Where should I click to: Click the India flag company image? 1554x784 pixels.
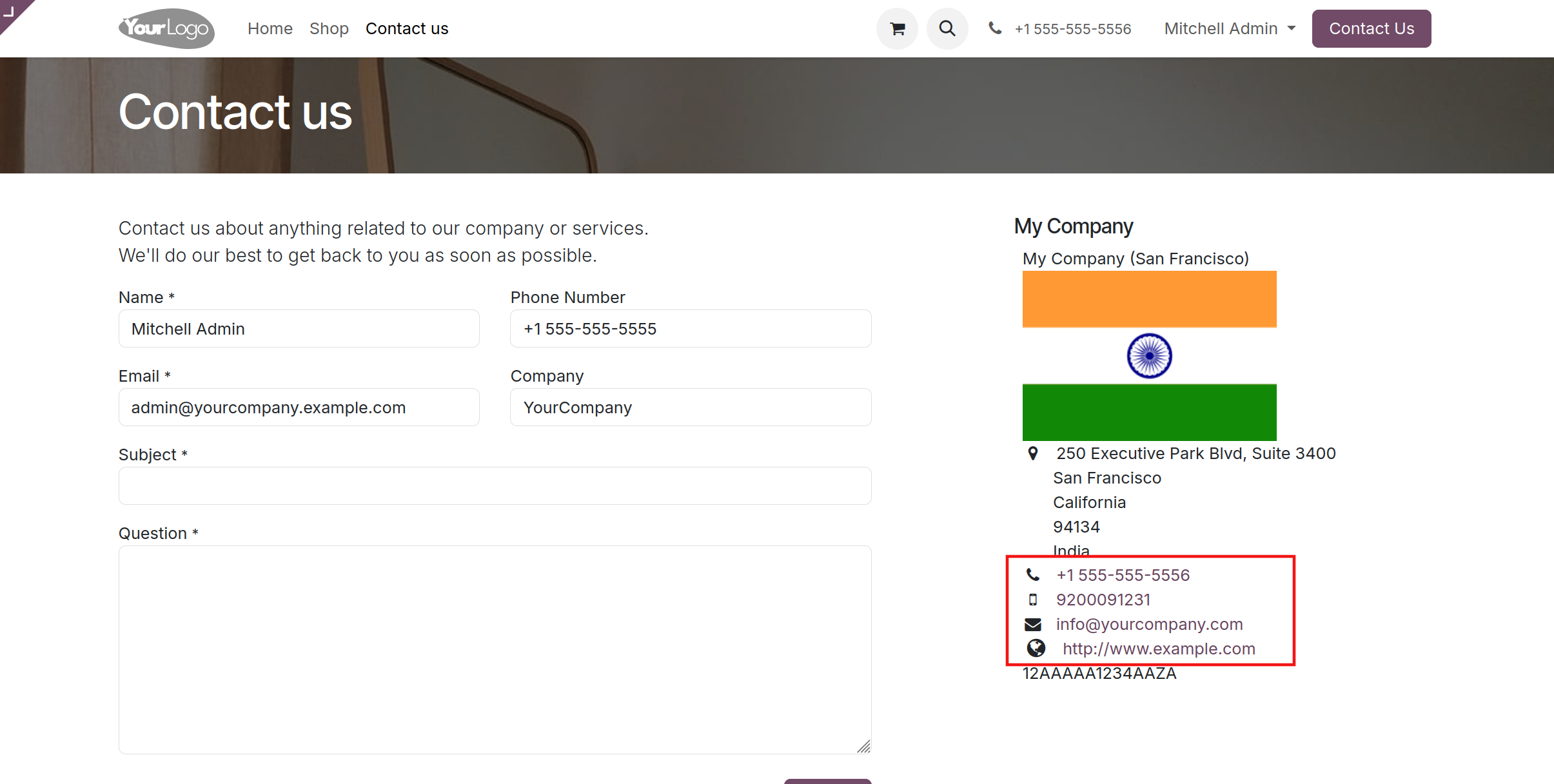pyautogui.click(x=1149, y=356)
